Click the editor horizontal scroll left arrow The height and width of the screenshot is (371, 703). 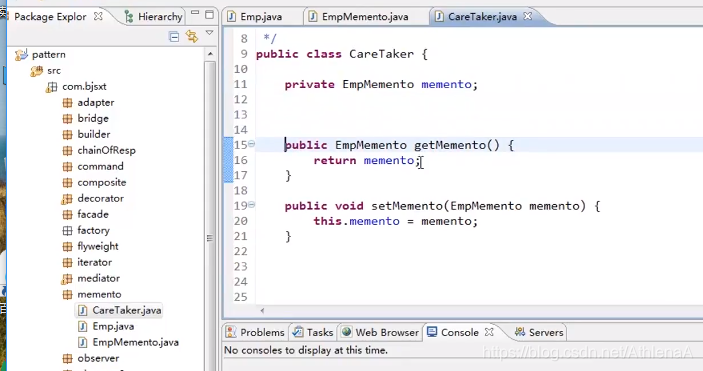(262, 310)
